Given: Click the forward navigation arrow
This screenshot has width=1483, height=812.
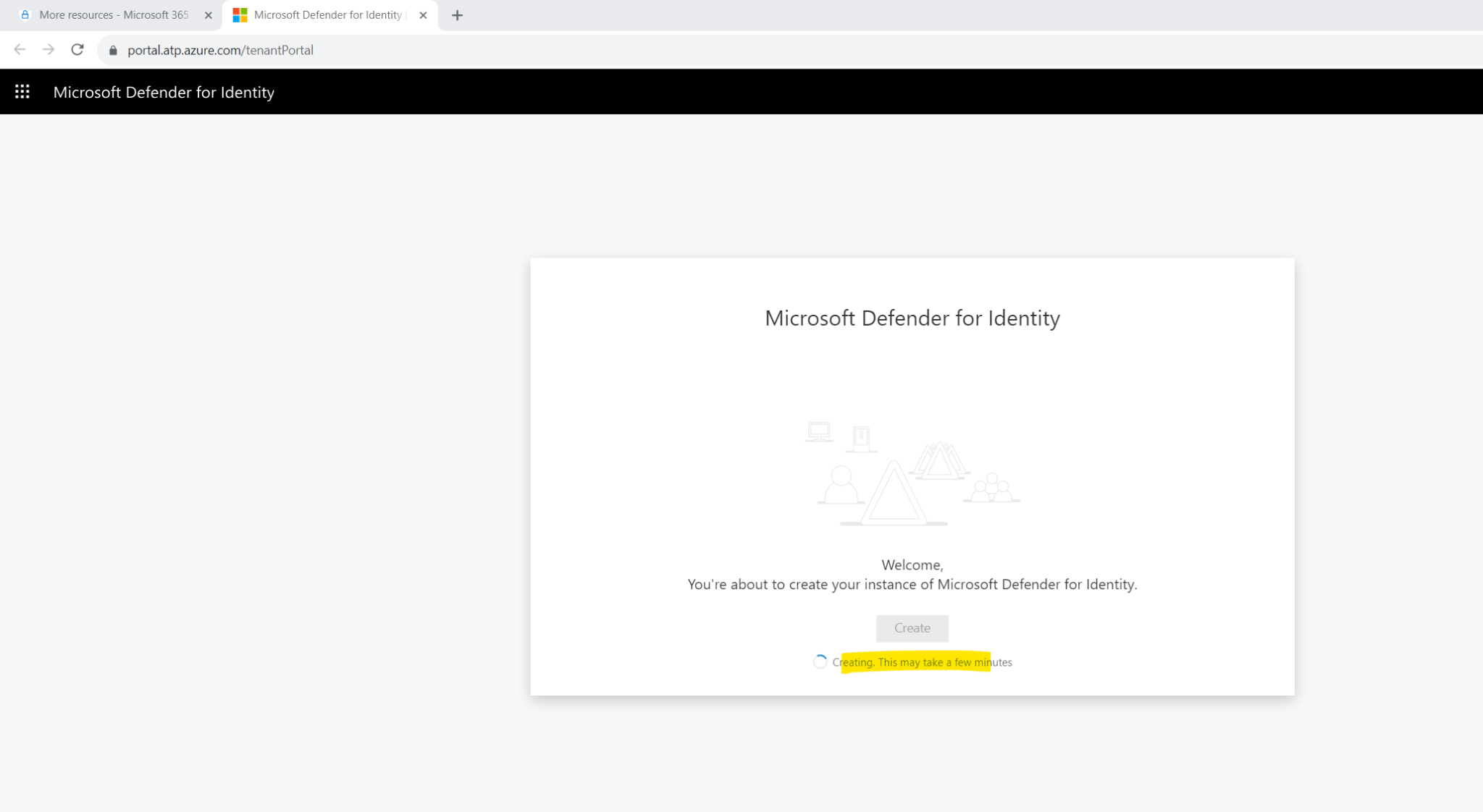Looking at the screenshot, I should tap(48, 49).
